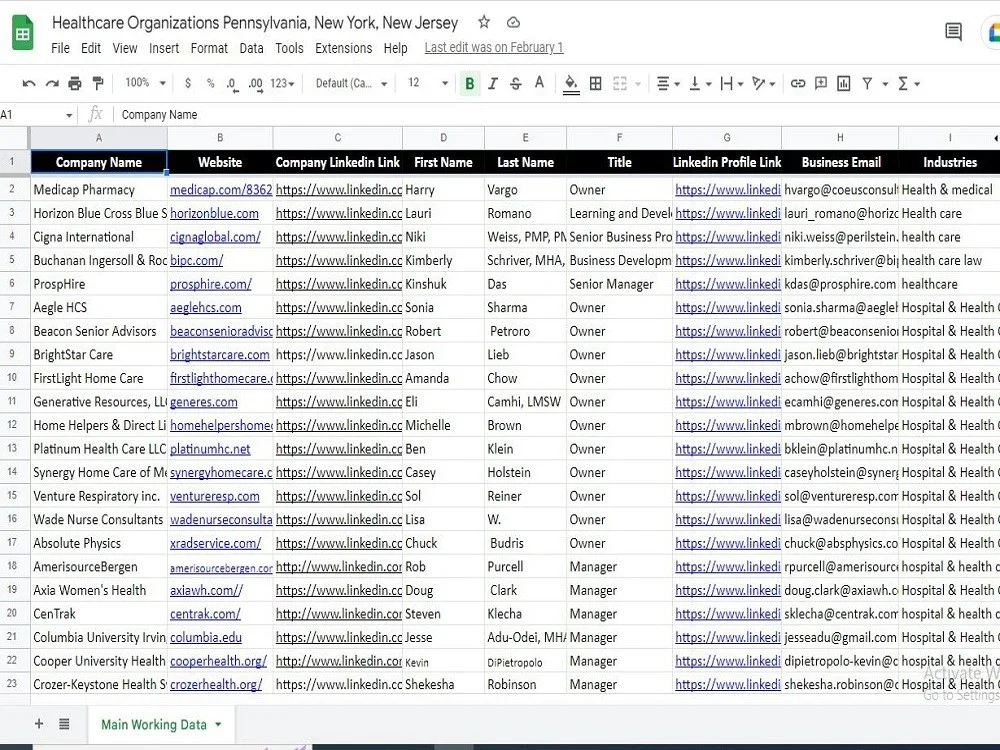Open the Data menu
Image resolution: width=1000 pixels, height=750 pixels.
[251, 48]
